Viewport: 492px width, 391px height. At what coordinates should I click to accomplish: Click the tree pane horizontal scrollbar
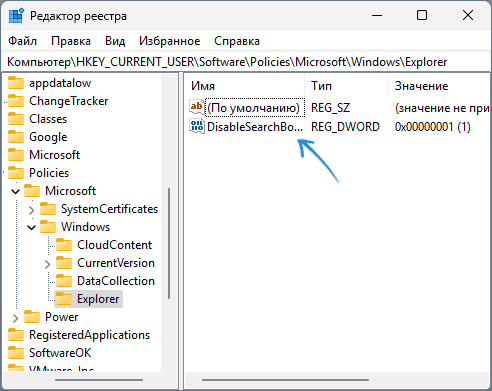click(99, 380)
